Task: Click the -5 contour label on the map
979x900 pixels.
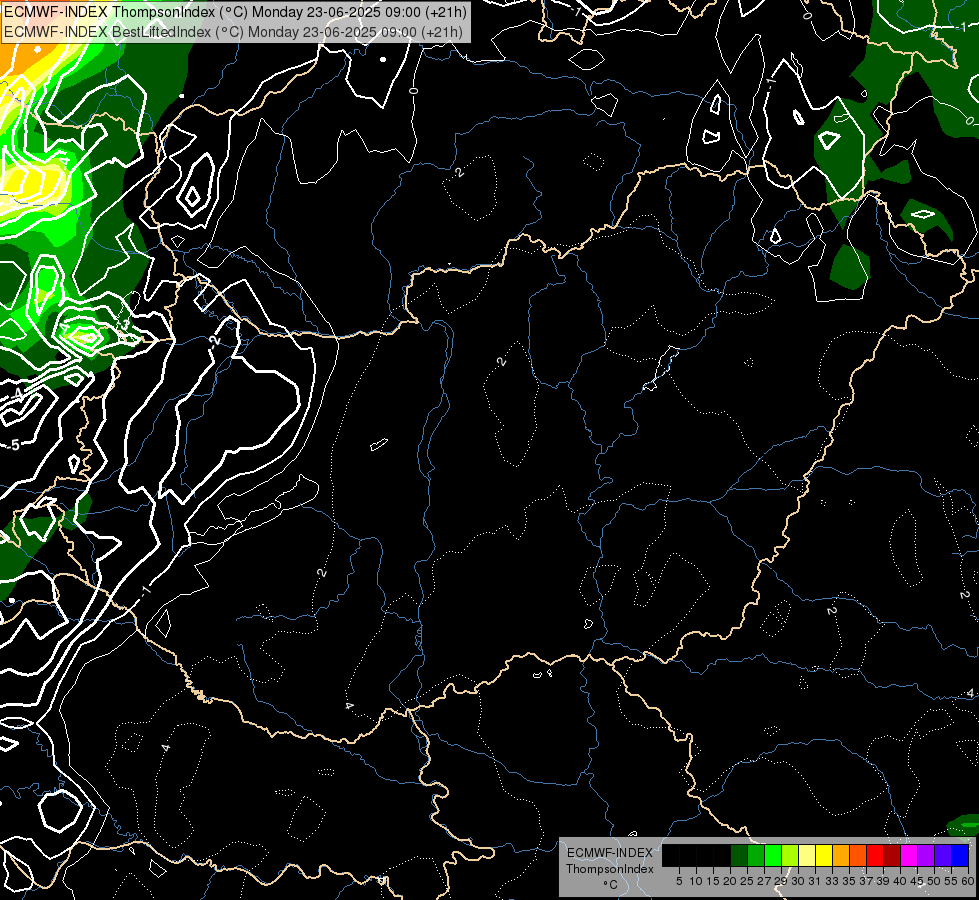Action: [x=14, y=445]
